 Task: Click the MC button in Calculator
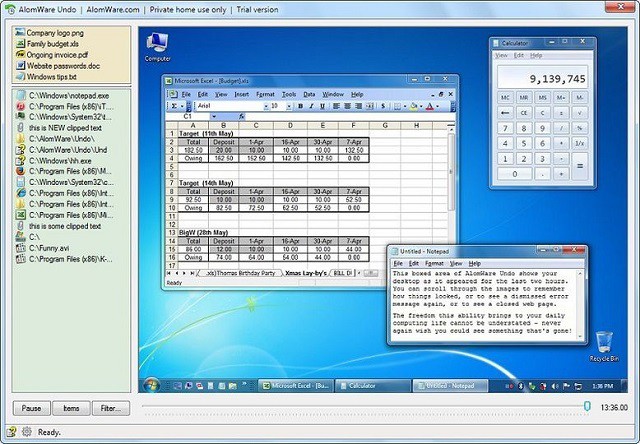pyautogui.click(x=505, y=98)
